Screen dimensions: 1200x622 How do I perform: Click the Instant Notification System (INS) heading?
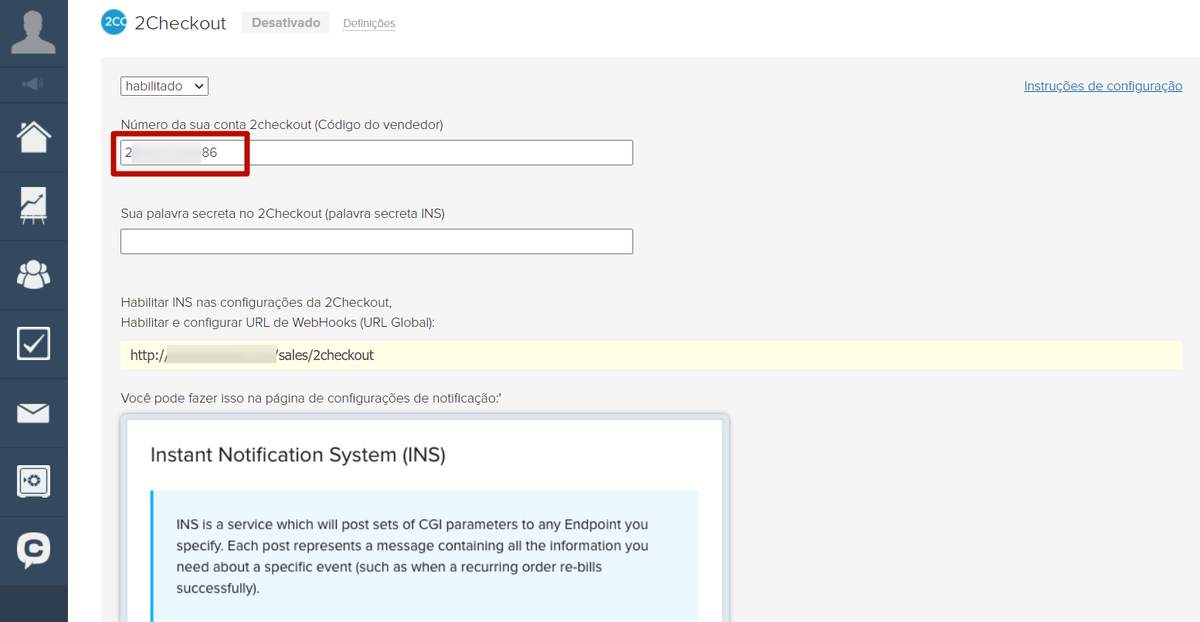[x=298, y=455]
